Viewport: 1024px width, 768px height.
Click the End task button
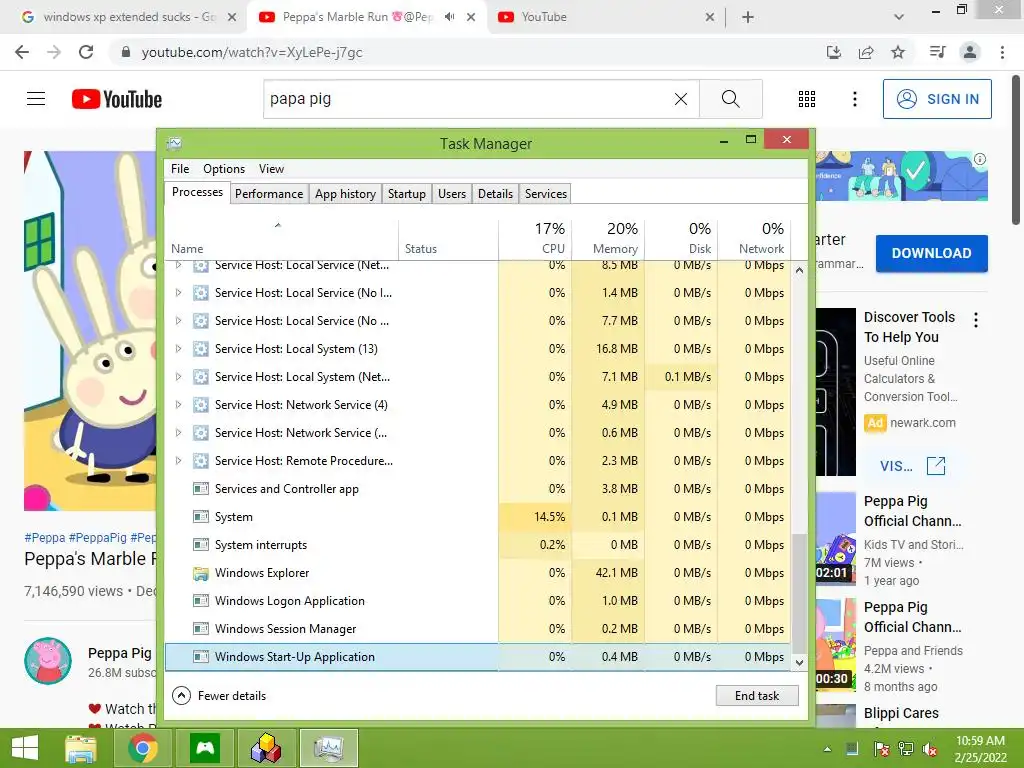(757, 696)
